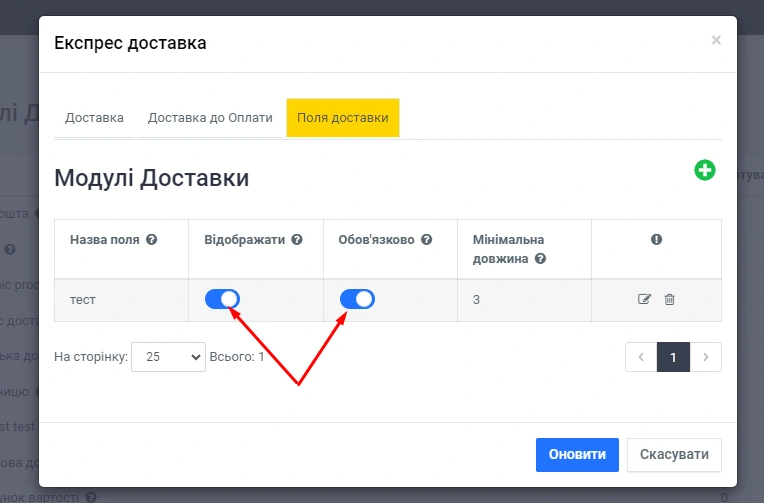Image resolution: width=764 pixels, height=503 pixels.
Task: Close the "Експрес доставка" dialog
Action: click(716, 41)
